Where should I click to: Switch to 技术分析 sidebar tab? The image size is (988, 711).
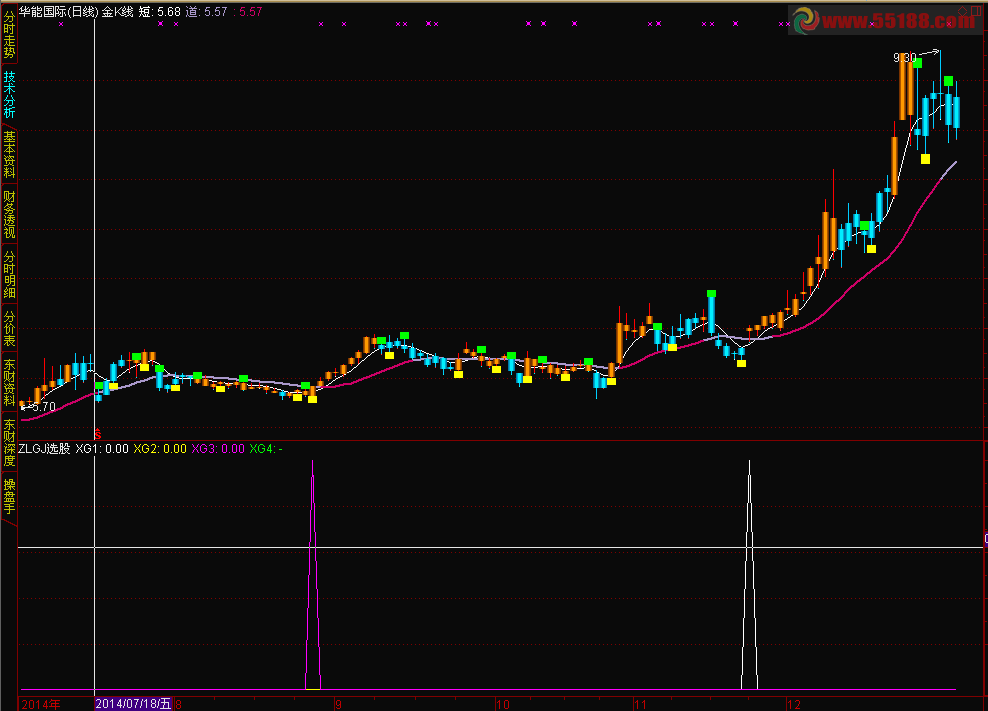[x=9, y=95]
